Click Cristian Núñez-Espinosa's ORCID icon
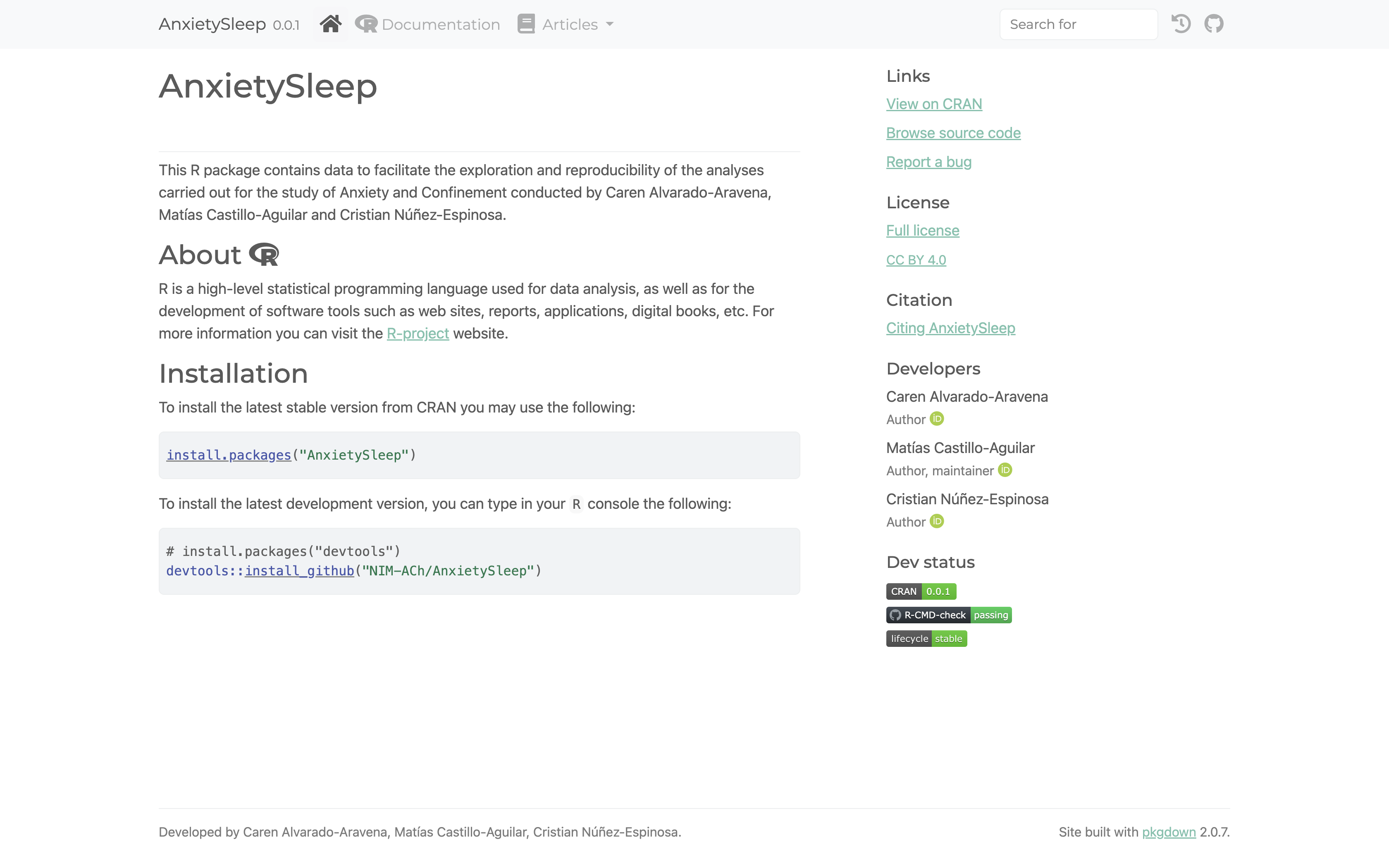Image resolution: width=1389 pixels, height=868 pixels. tap(937, 521)
